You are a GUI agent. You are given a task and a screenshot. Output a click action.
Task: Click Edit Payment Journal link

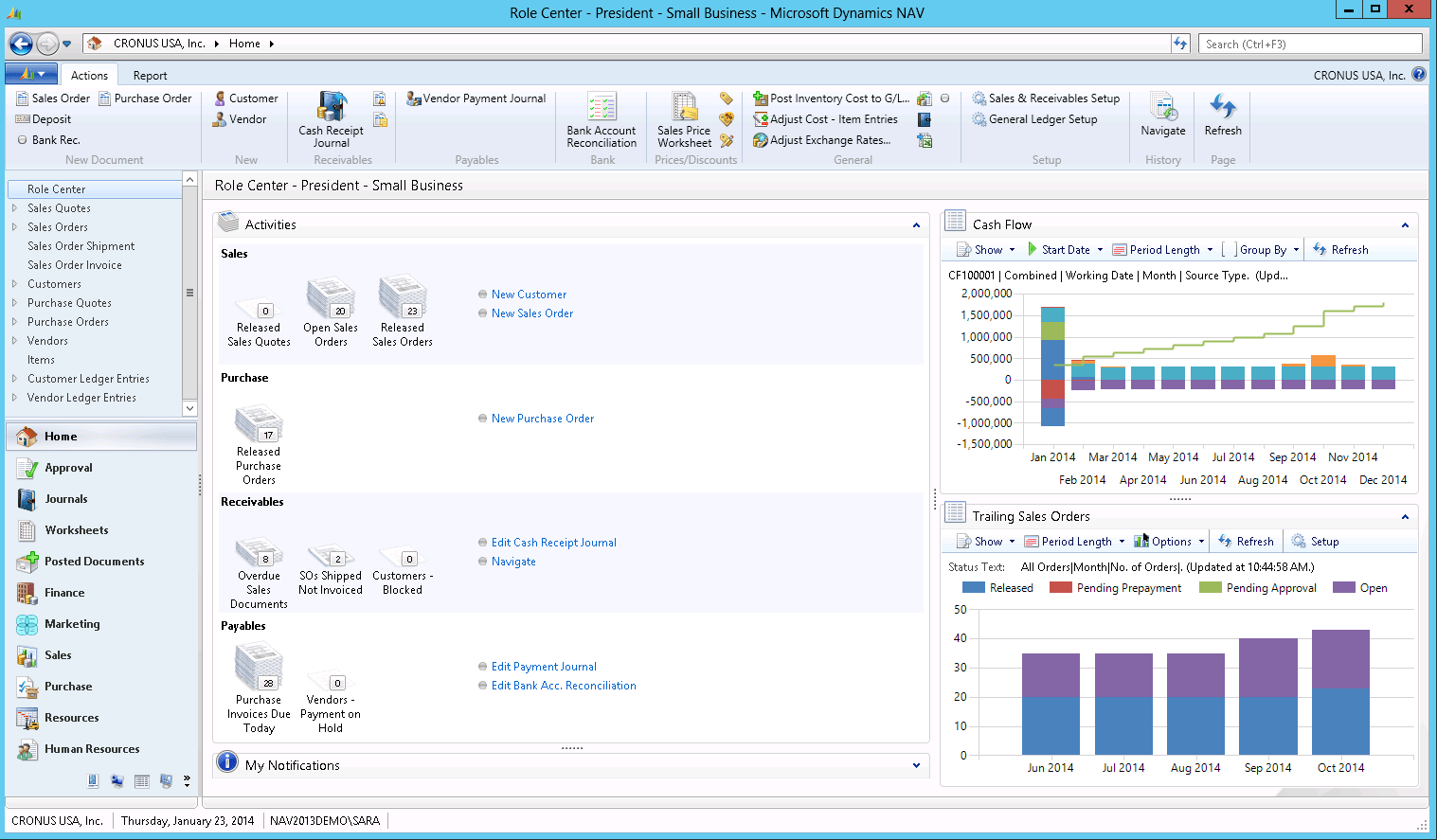[x=544, y=667]
